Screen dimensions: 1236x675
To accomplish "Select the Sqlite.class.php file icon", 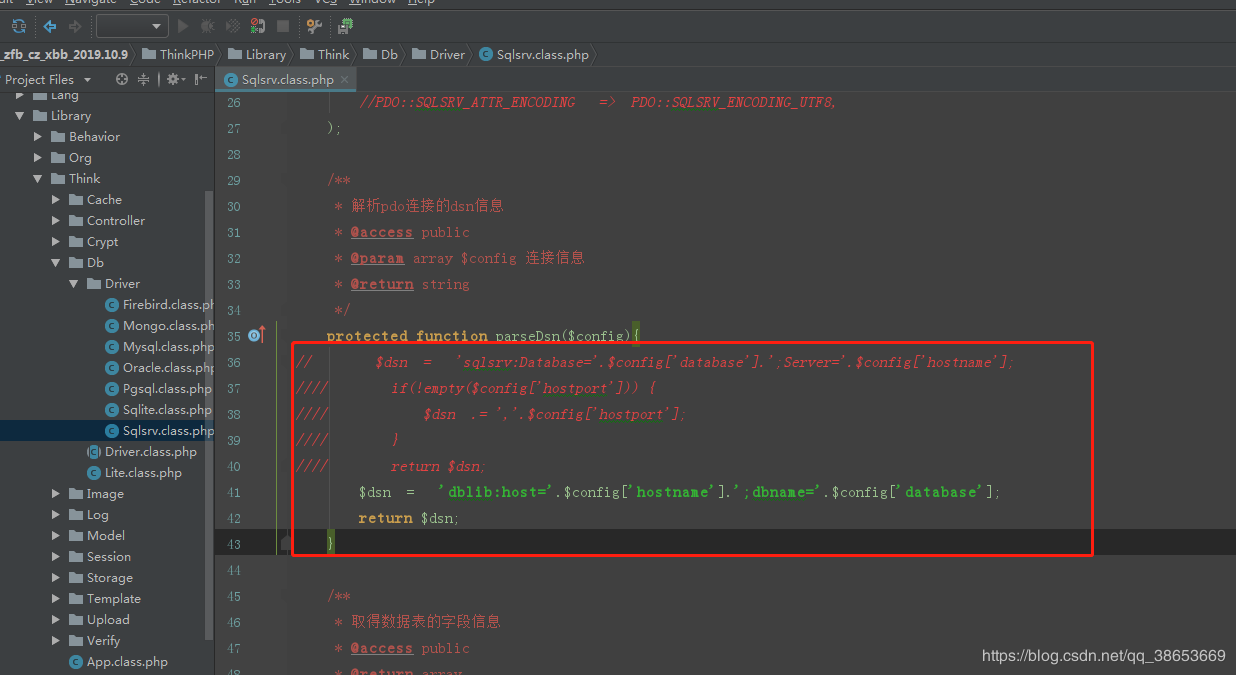I will (x=113, y=410).
